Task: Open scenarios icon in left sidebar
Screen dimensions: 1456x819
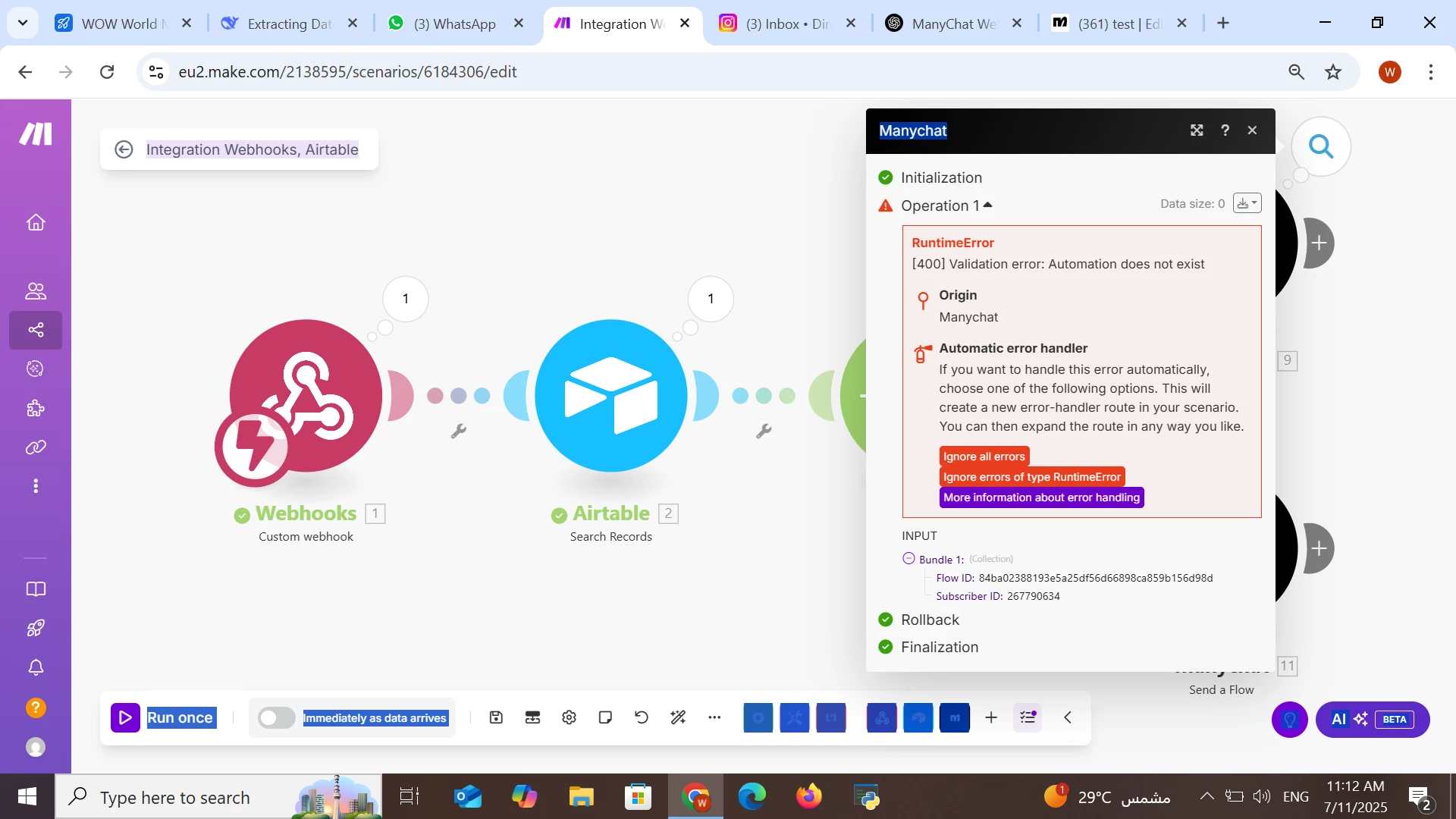Action: click(x=36, y=330)
